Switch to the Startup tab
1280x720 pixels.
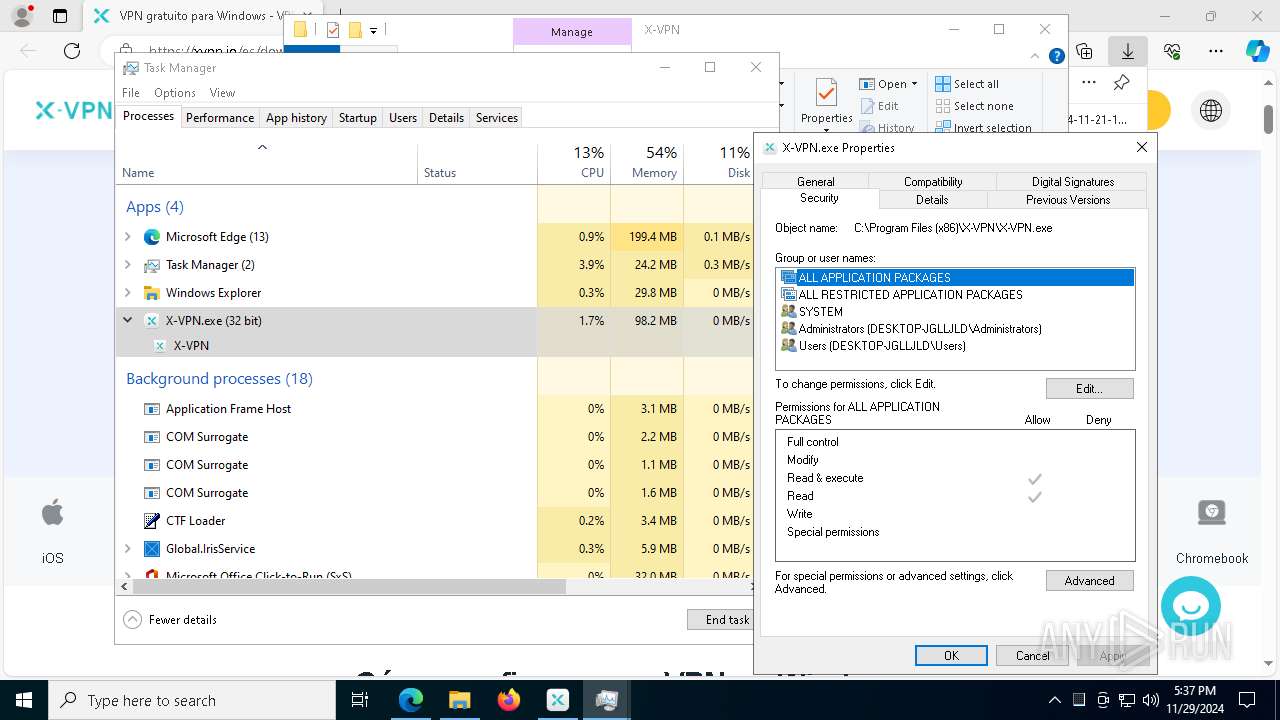click(x=357, y=118)
